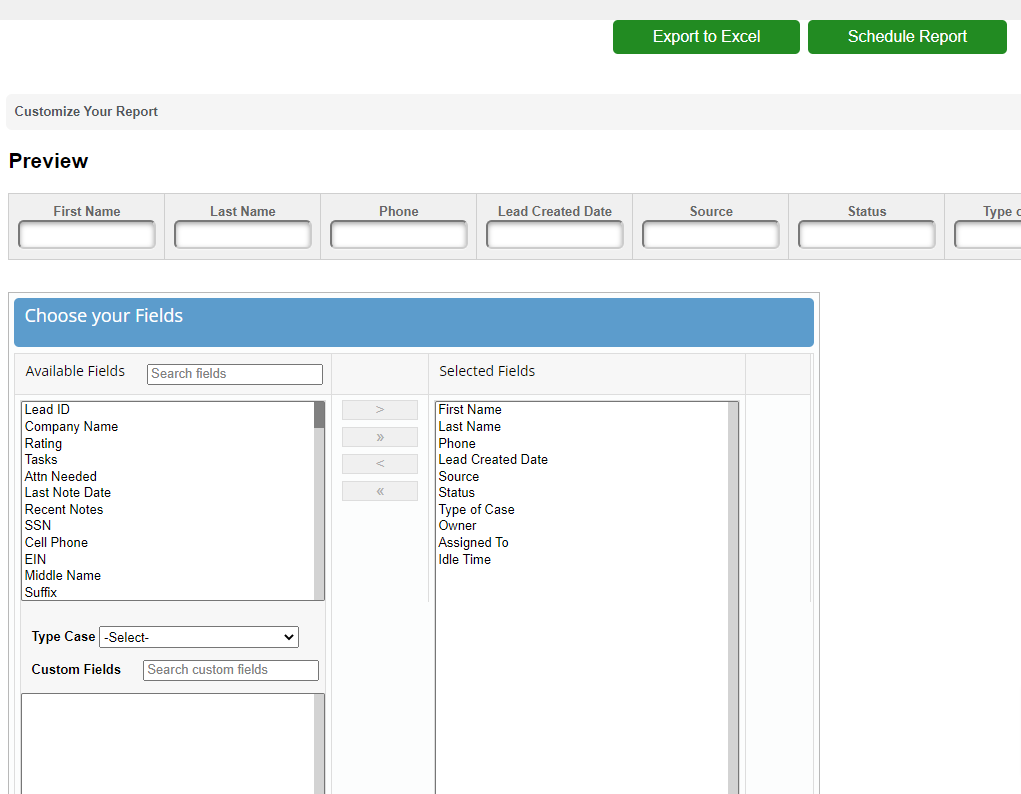Image resolution: width=1021 pixels, height=794 pixels.
Task: Click the add all fields double arrow (»)
Action: pyautogui.click(x=379, y=437)
